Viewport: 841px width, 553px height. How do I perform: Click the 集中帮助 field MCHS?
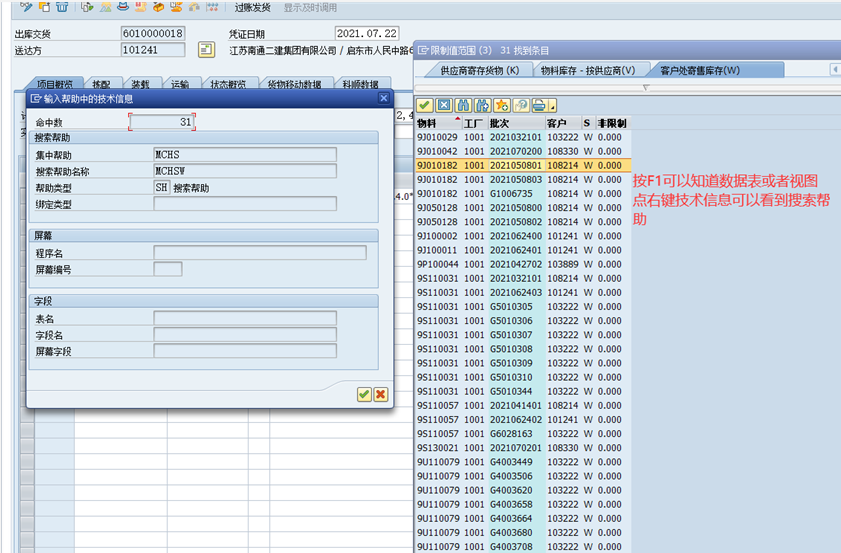(x=245, y=154)
